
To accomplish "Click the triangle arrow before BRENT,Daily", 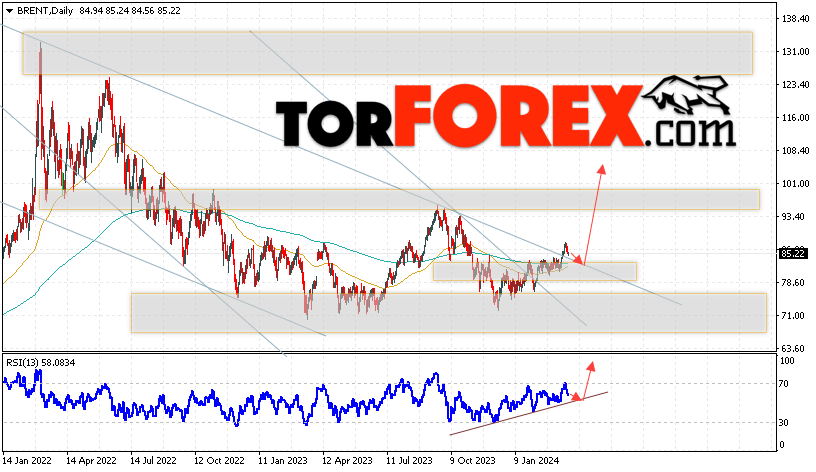I will click(x=9, y=11).
